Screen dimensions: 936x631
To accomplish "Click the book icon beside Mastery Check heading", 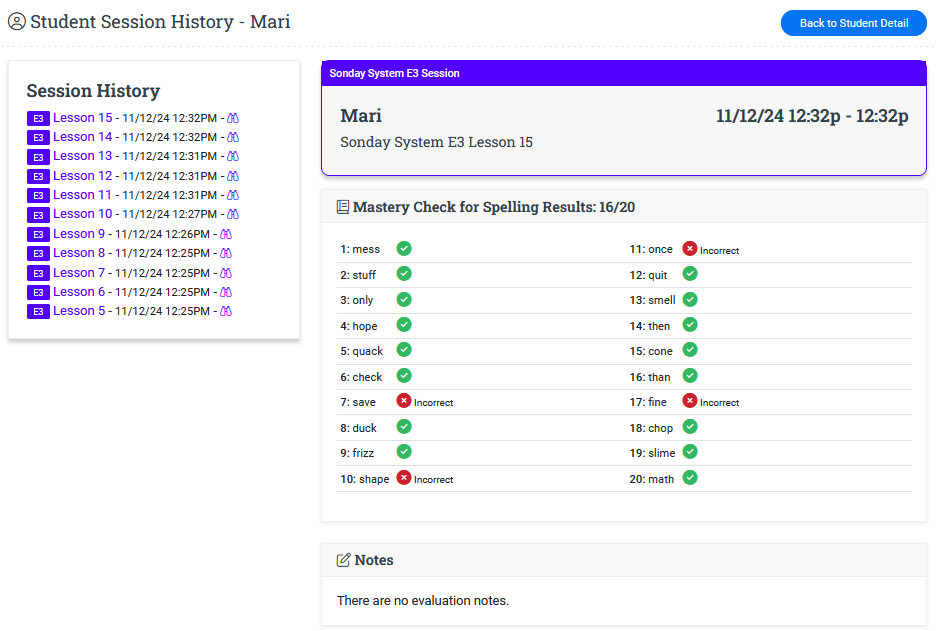I will click(343, 207).
